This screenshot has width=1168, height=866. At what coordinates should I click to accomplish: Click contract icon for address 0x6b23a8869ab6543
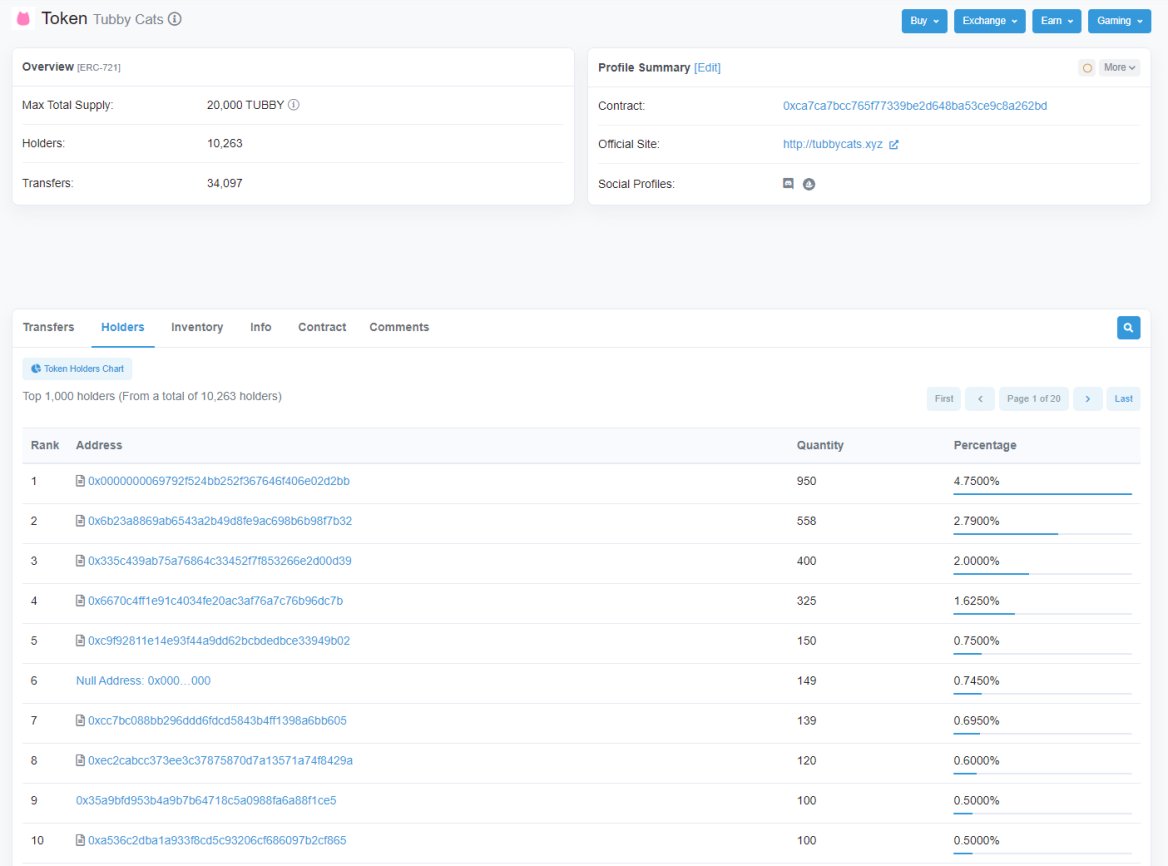80,520
